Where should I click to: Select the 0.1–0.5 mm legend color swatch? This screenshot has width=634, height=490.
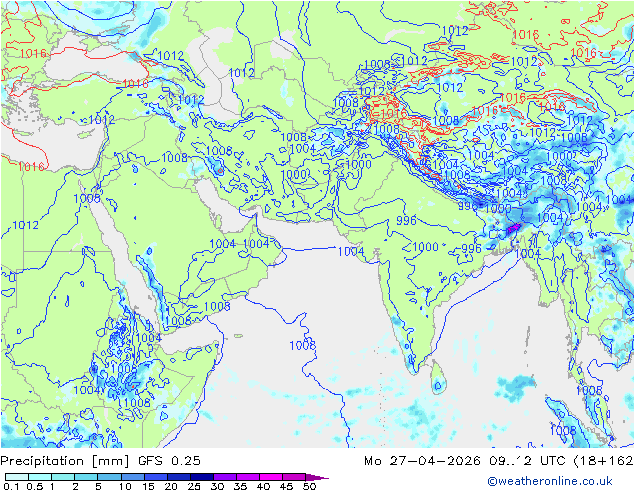[x=17, y=477]
